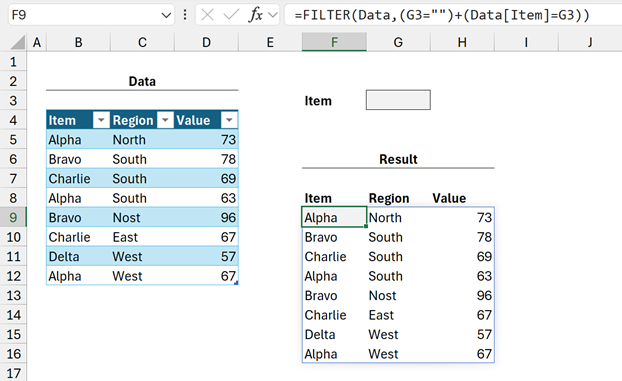Select column E header
622x381 pixels.
coord(270,42)
